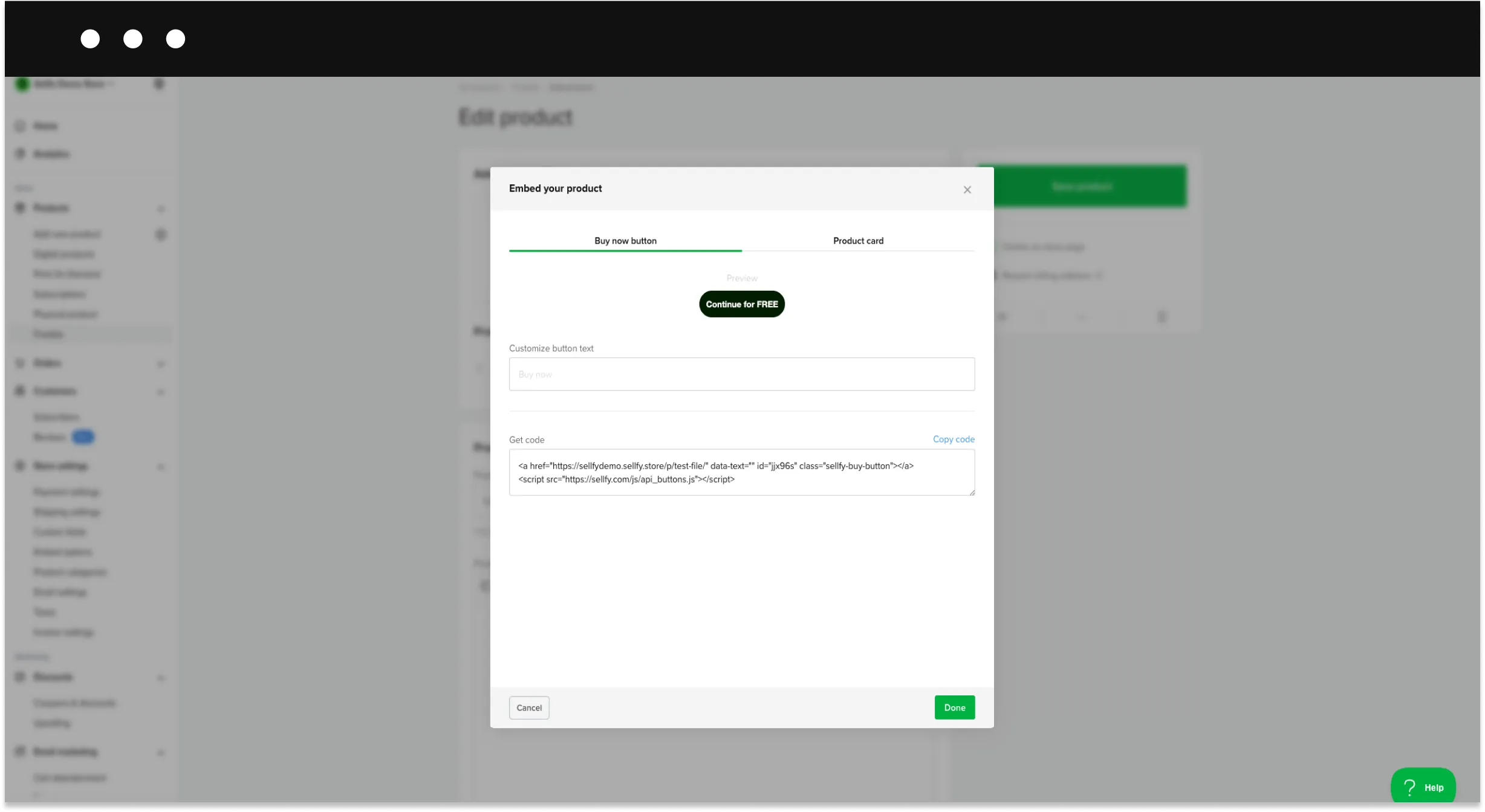The image size is (1485, 812).
Task: Click the Continue for FREE preview button
Action: pos(741,304)
